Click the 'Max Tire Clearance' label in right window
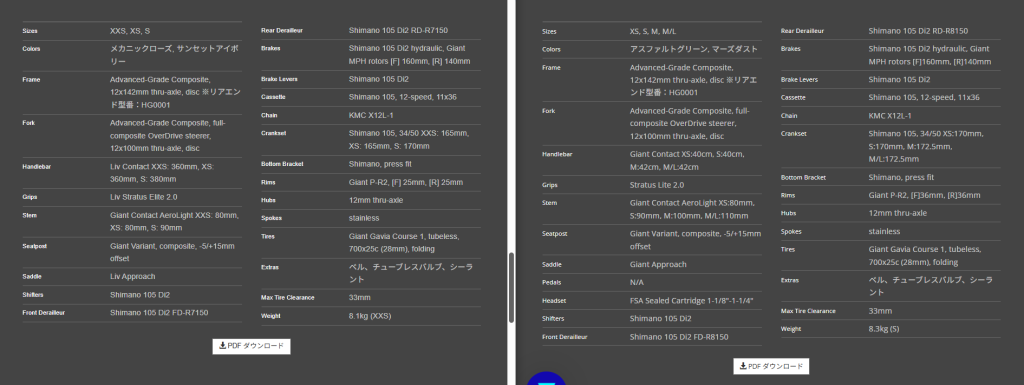This screenshot has width=1024, height=385. pos(808,311)
